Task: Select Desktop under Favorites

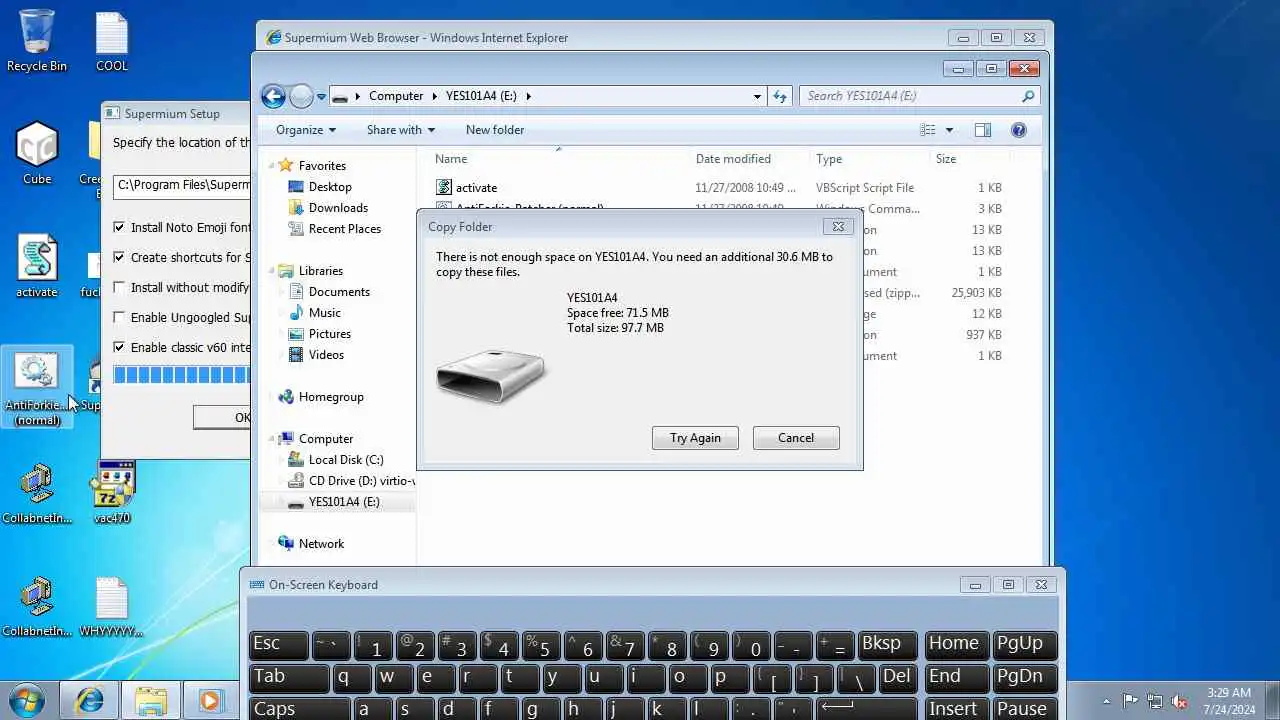Action: [x=330, y=187]
